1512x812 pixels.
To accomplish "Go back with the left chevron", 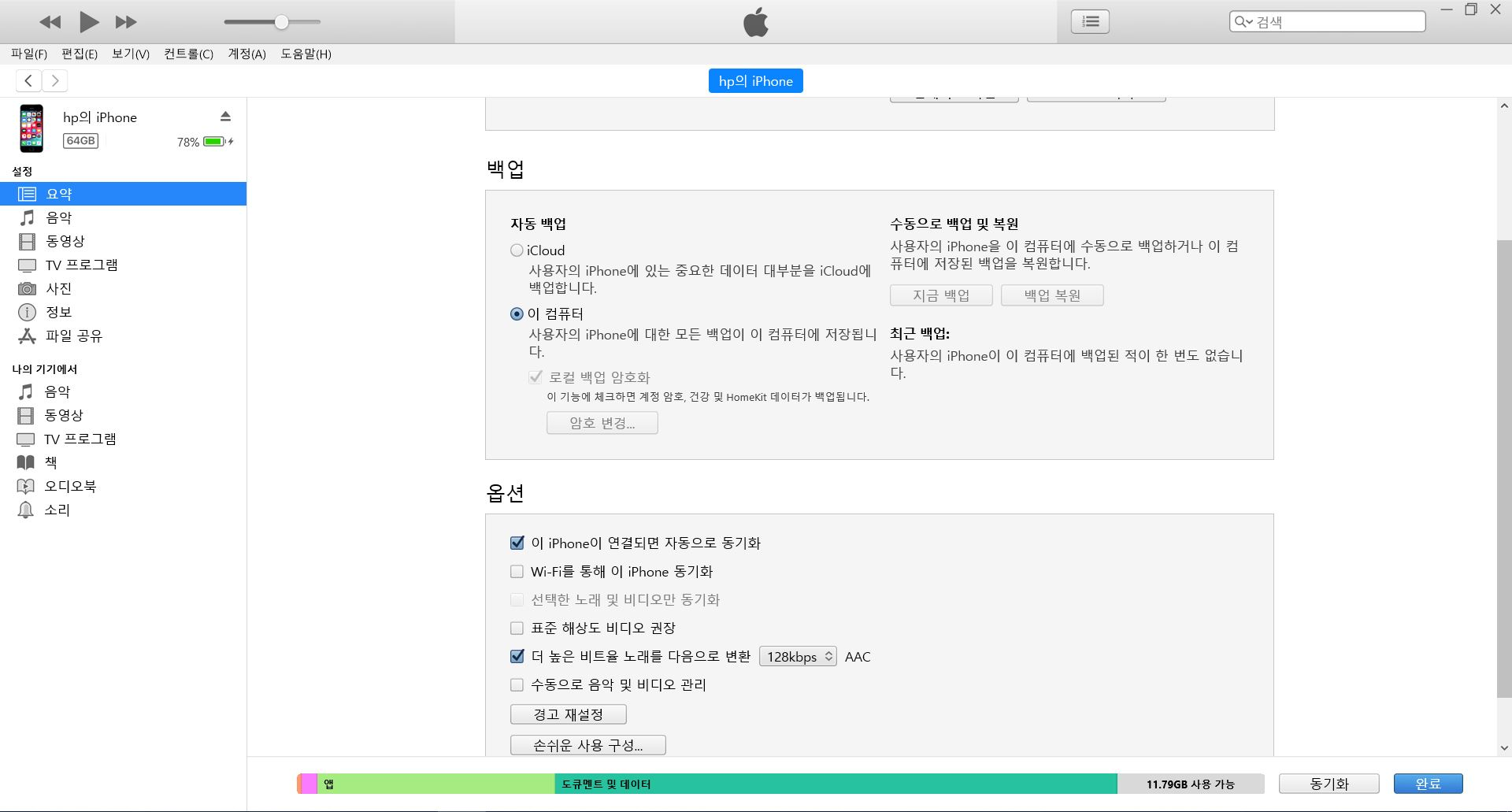I will (28, 80).
